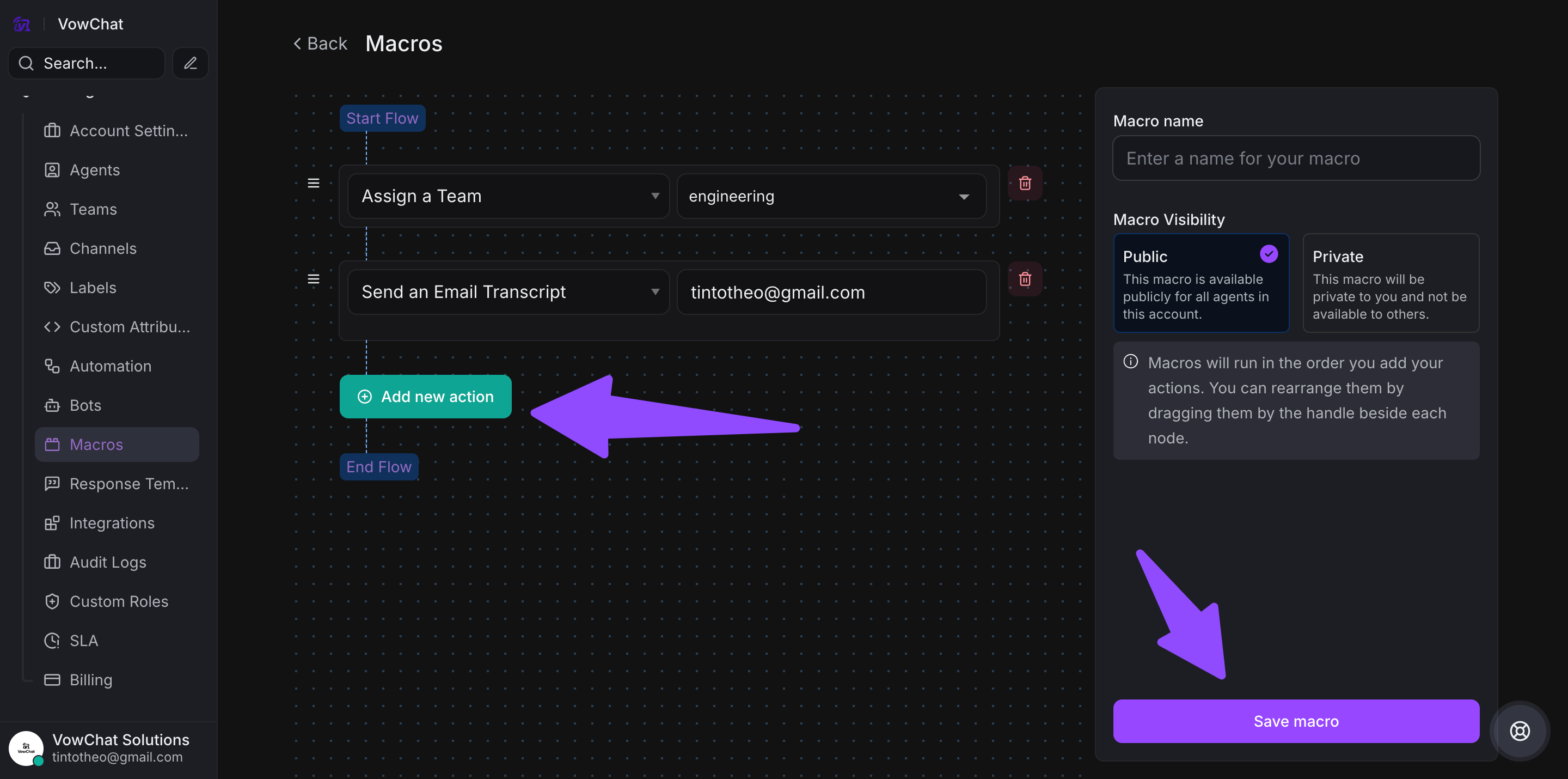Click the VowChat logo icon
The image size is (1568, 779).
pyautogui.click(x=22, y=25)
